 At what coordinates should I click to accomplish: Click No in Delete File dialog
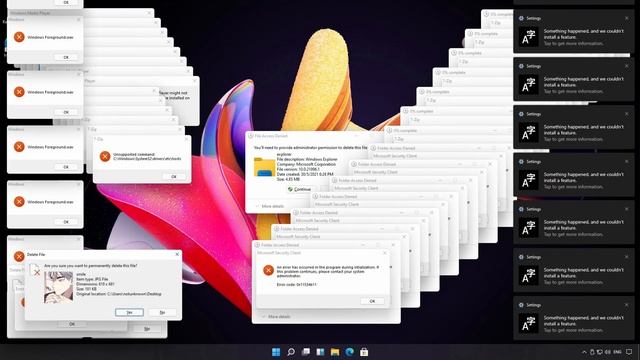coord(162,312)
